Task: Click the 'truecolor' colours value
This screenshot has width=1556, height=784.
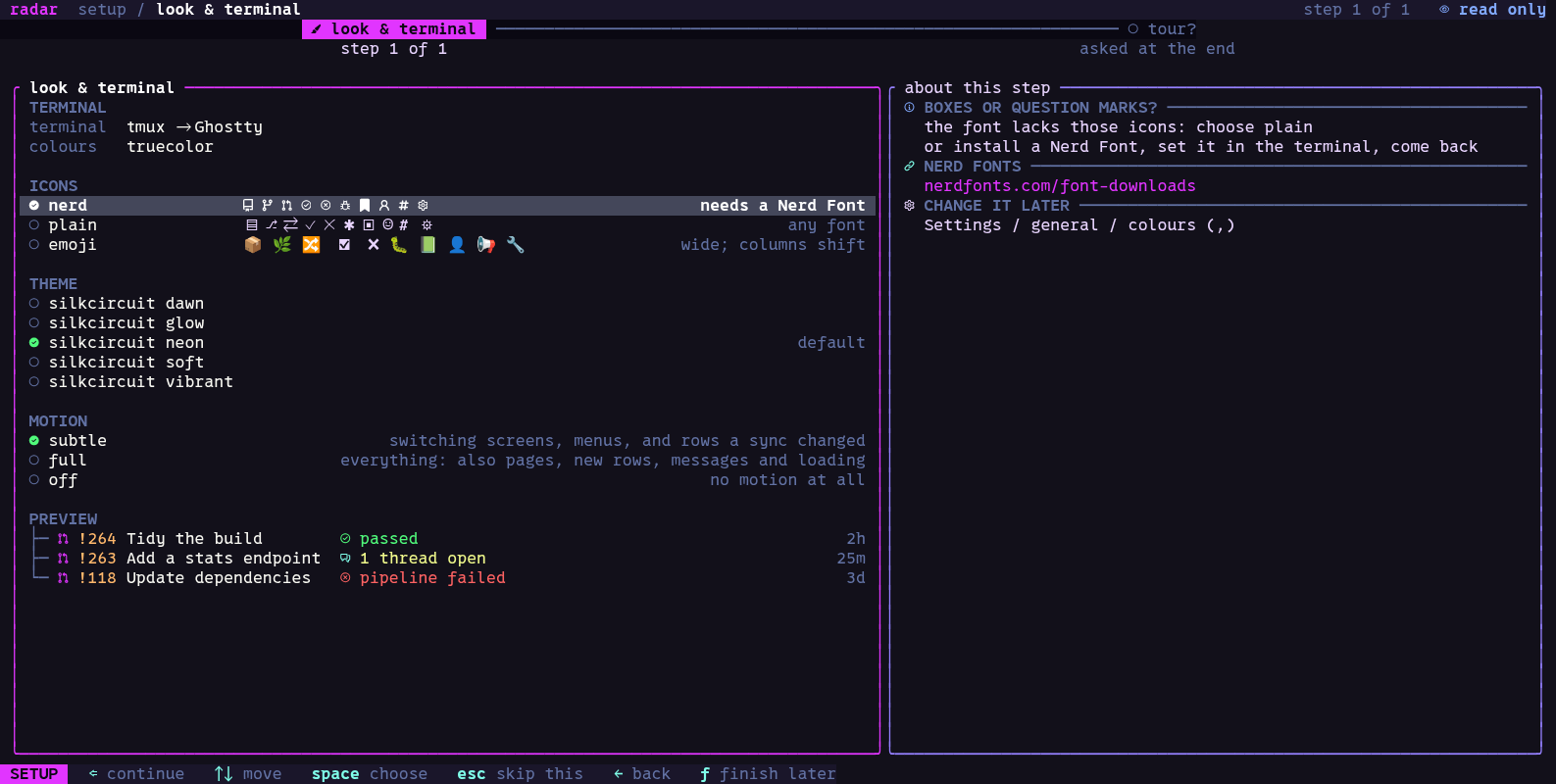Action: pyautogui.click(x=170, y=147)
